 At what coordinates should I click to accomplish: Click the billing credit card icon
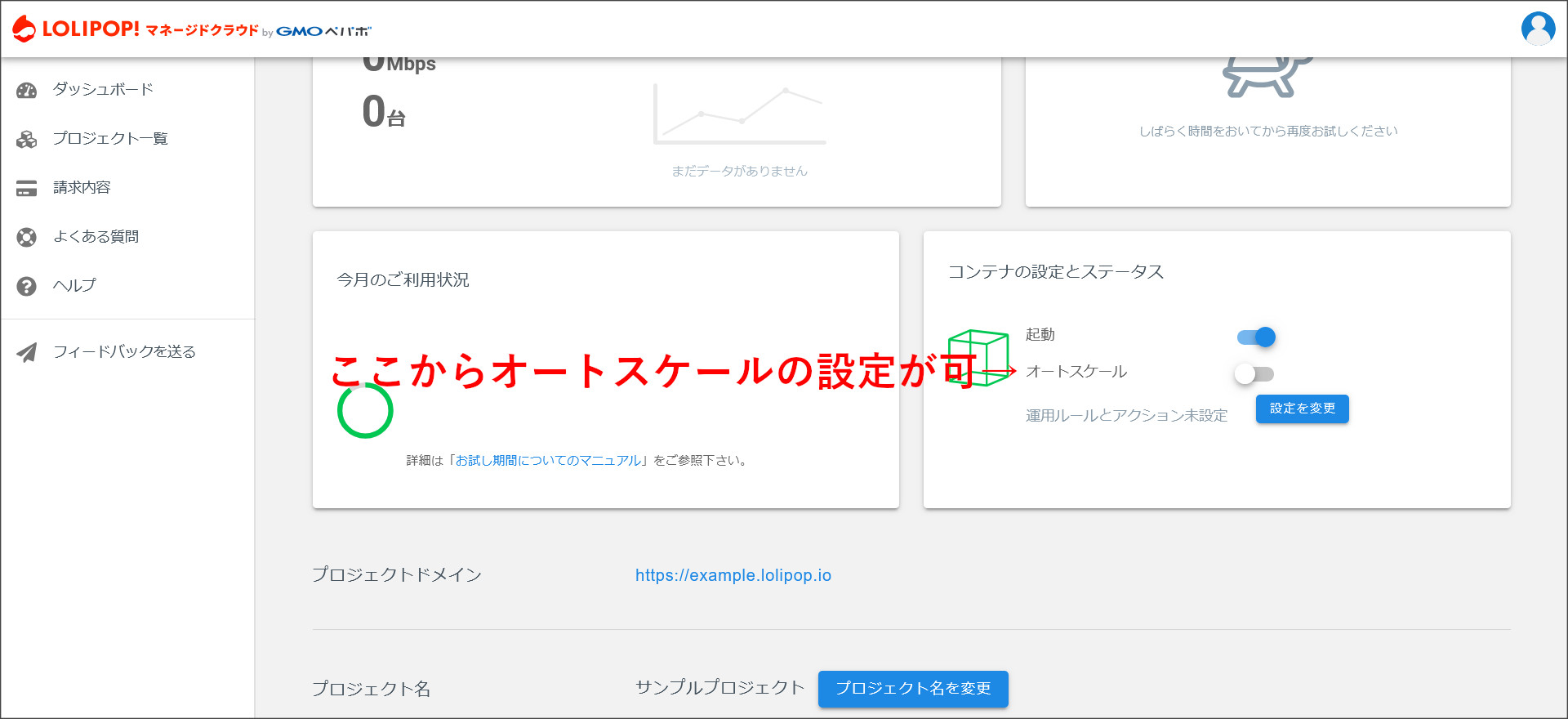27,188
